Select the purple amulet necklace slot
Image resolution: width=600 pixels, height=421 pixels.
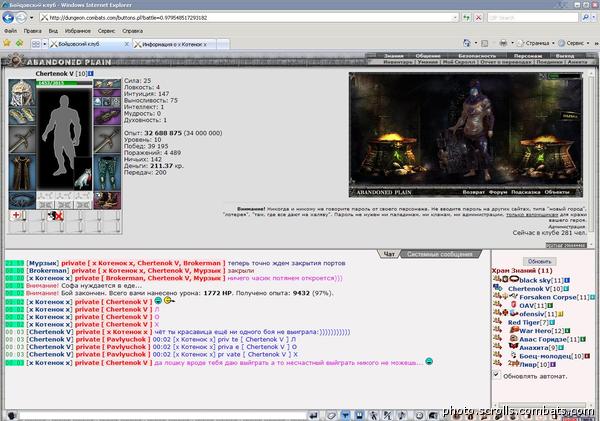click(107, 93)
